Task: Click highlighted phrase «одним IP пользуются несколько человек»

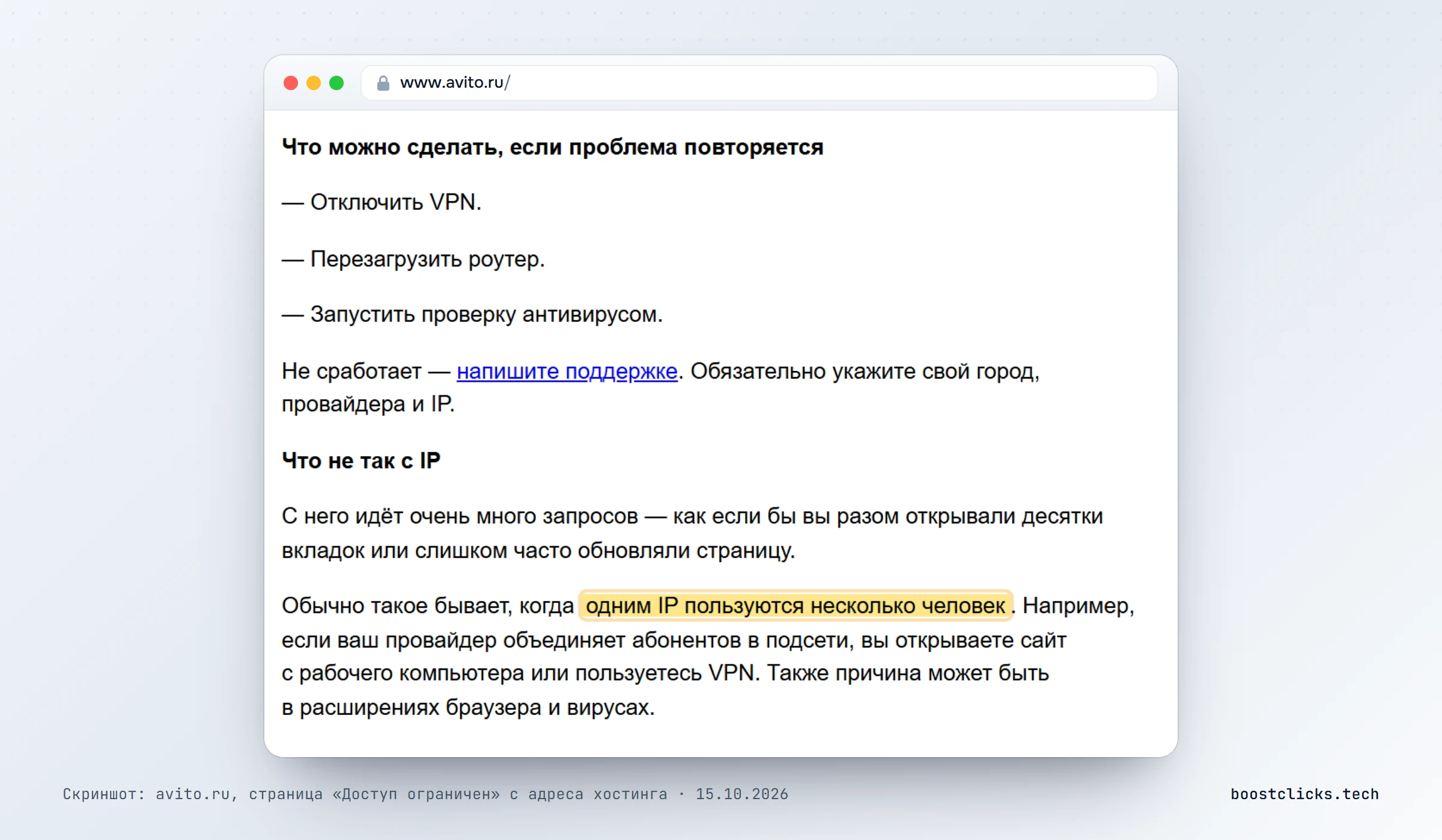Action: click(x=796, y=606)
